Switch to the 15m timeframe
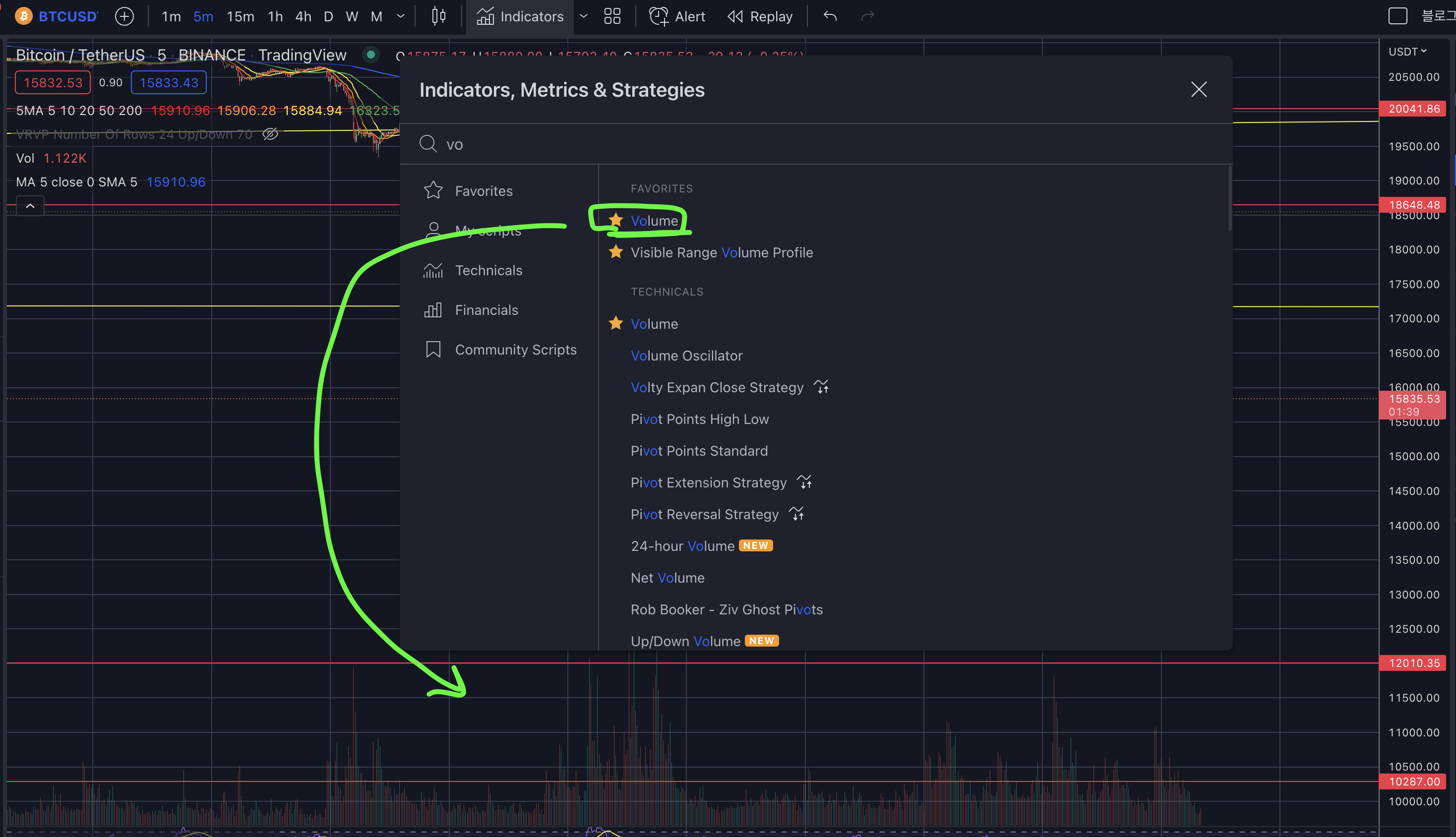The width and height of the screenshot is (1456, 837). click(241, 16)
